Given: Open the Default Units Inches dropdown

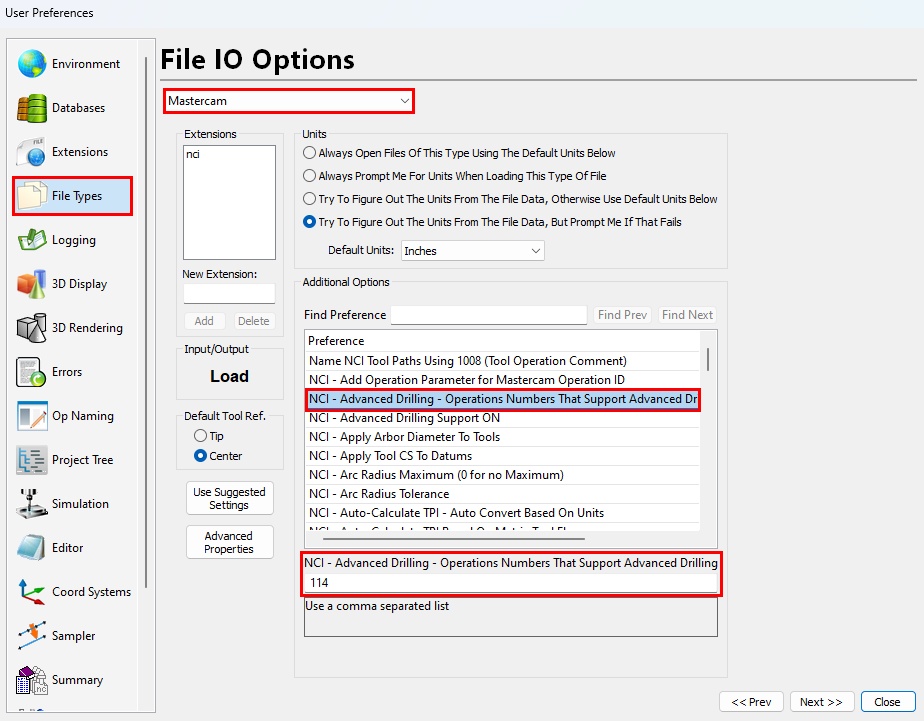Looking at the screenshot, I should click(473, 251).
